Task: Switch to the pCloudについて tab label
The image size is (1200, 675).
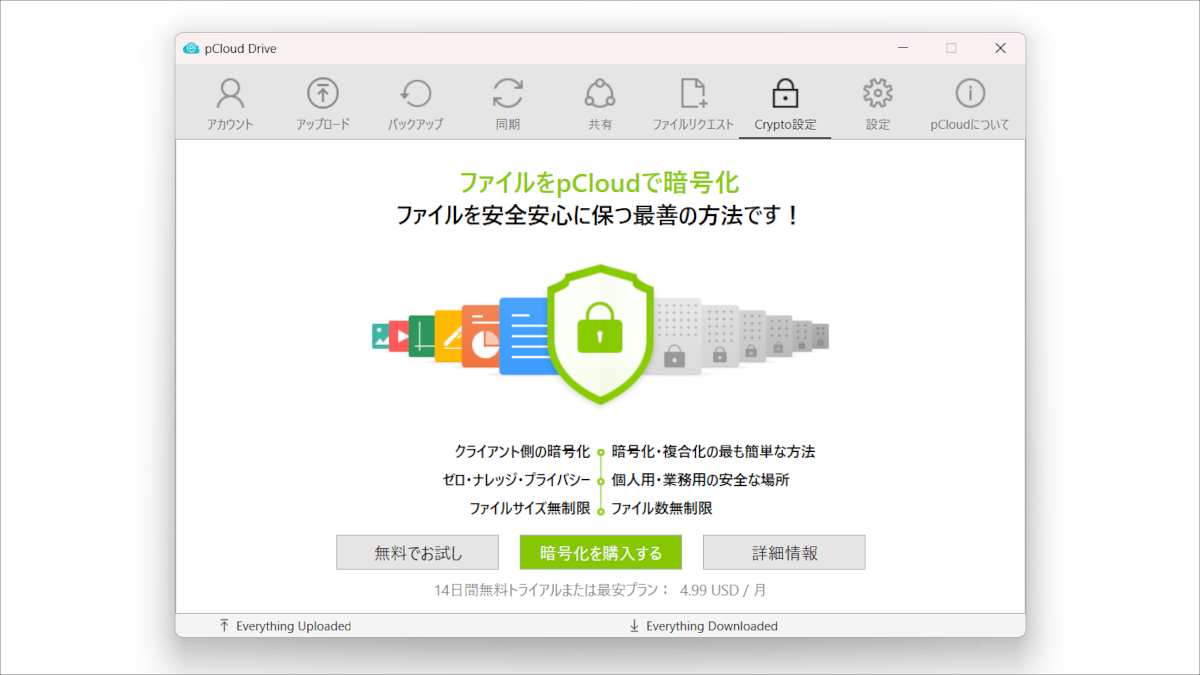Action: [970, 125]
